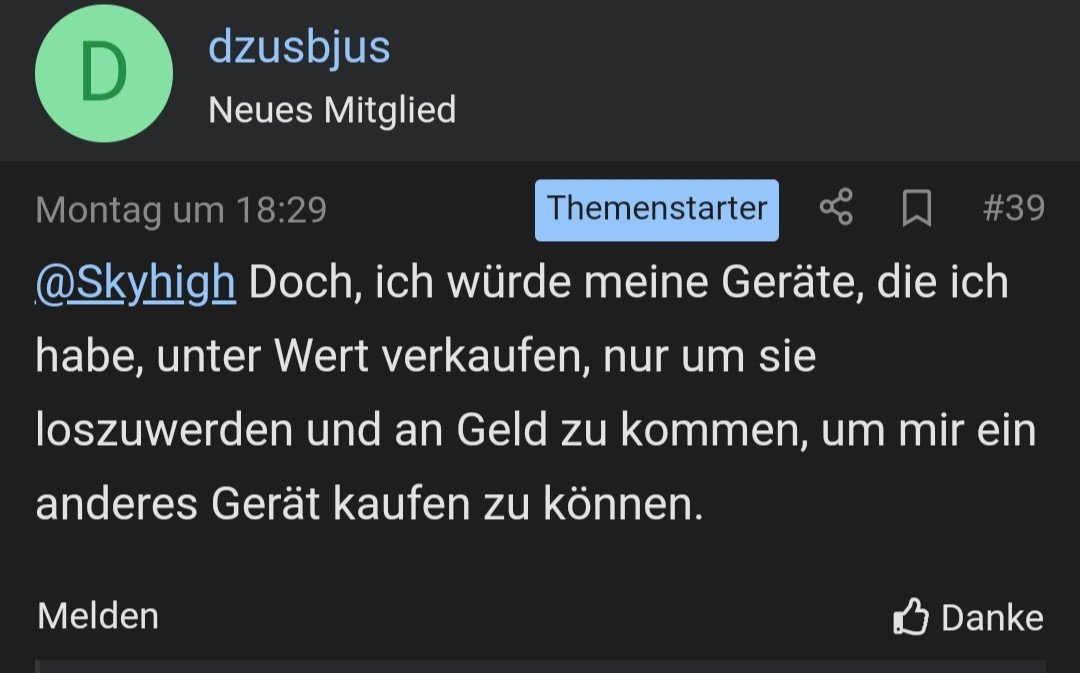This screenshot has width=1080, height=673.
Task: Open the dzusbjus username profile link
Action: coord(299,47)
